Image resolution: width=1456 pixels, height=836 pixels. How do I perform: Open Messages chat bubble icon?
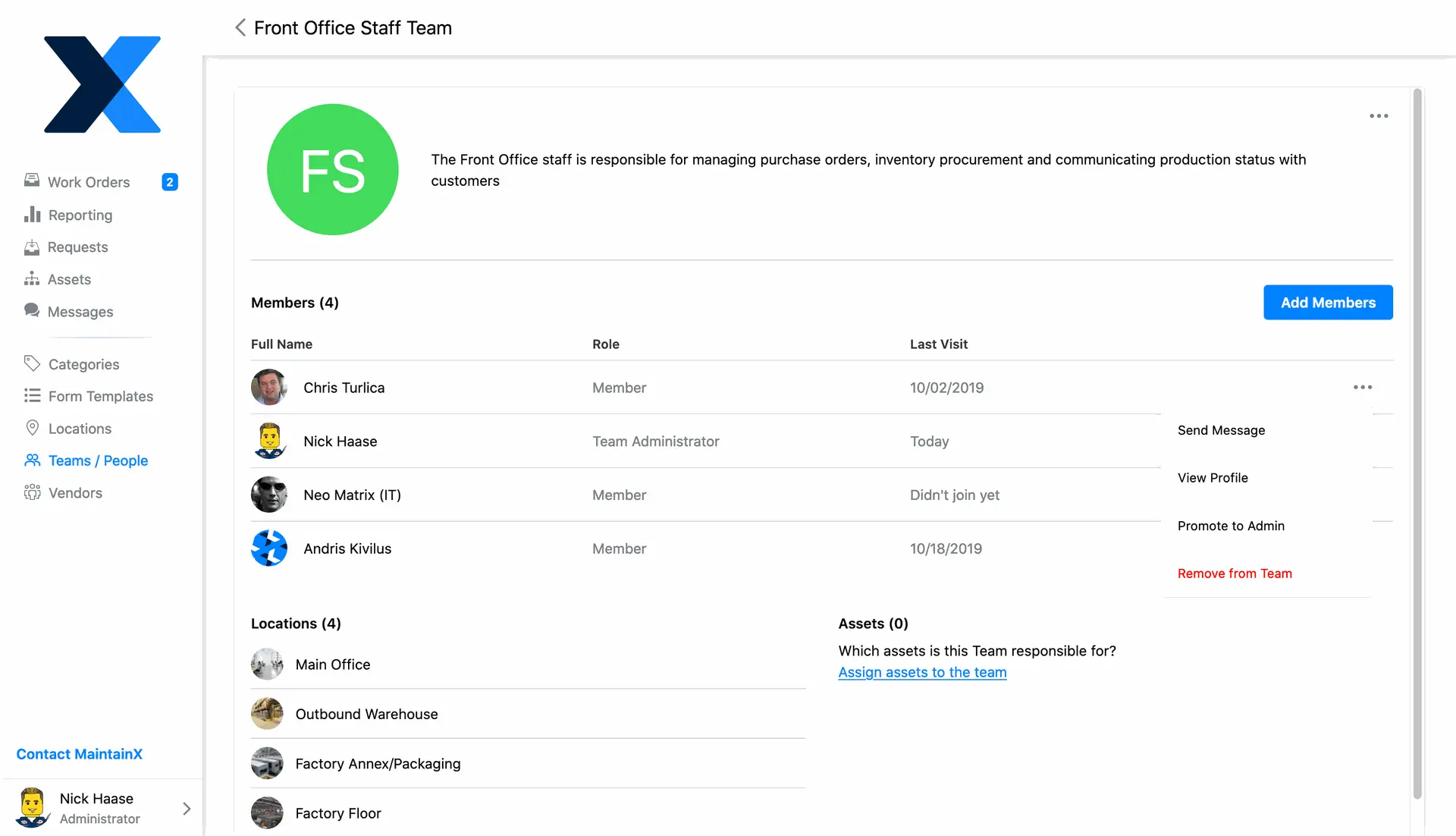click(32, 311)
